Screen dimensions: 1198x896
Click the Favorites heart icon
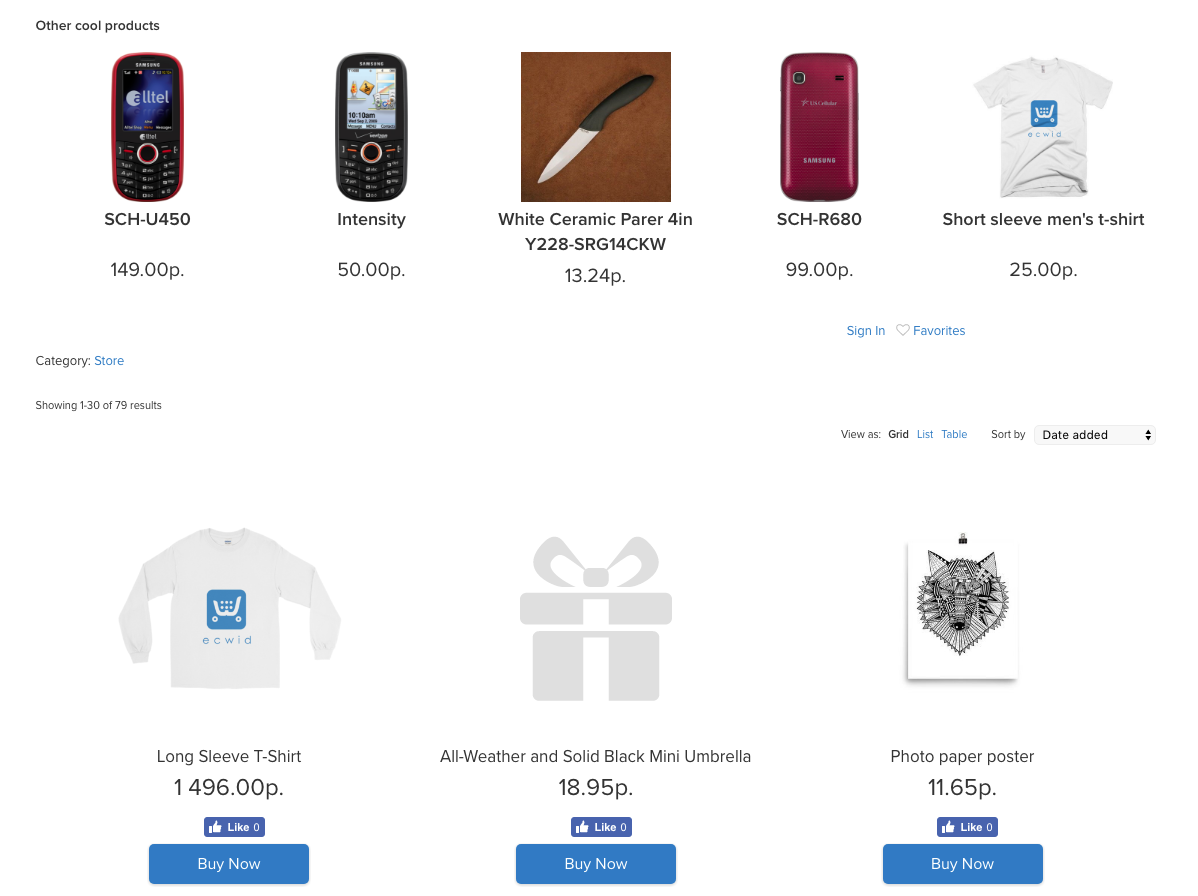(x=902, y=330)
